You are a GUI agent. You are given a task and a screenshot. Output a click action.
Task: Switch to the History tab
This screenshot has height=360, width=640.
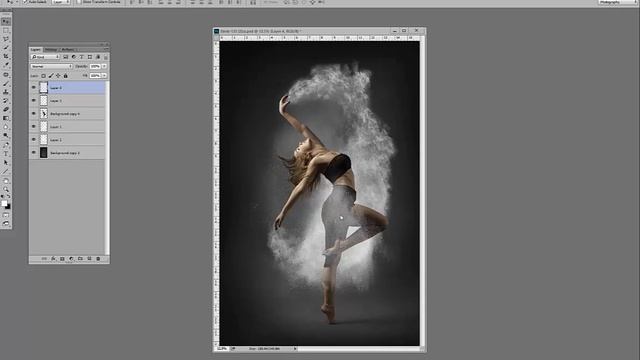[51, 49]
